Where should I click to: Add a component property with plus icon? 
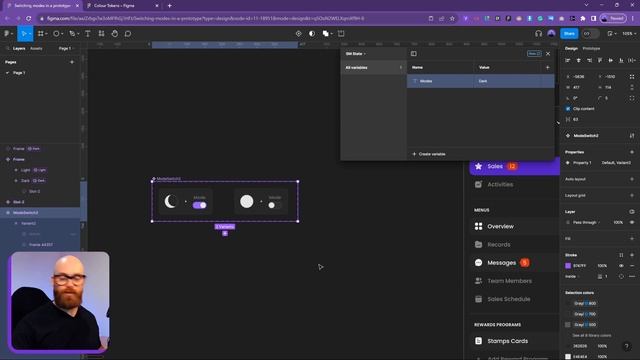click(632, 152)
